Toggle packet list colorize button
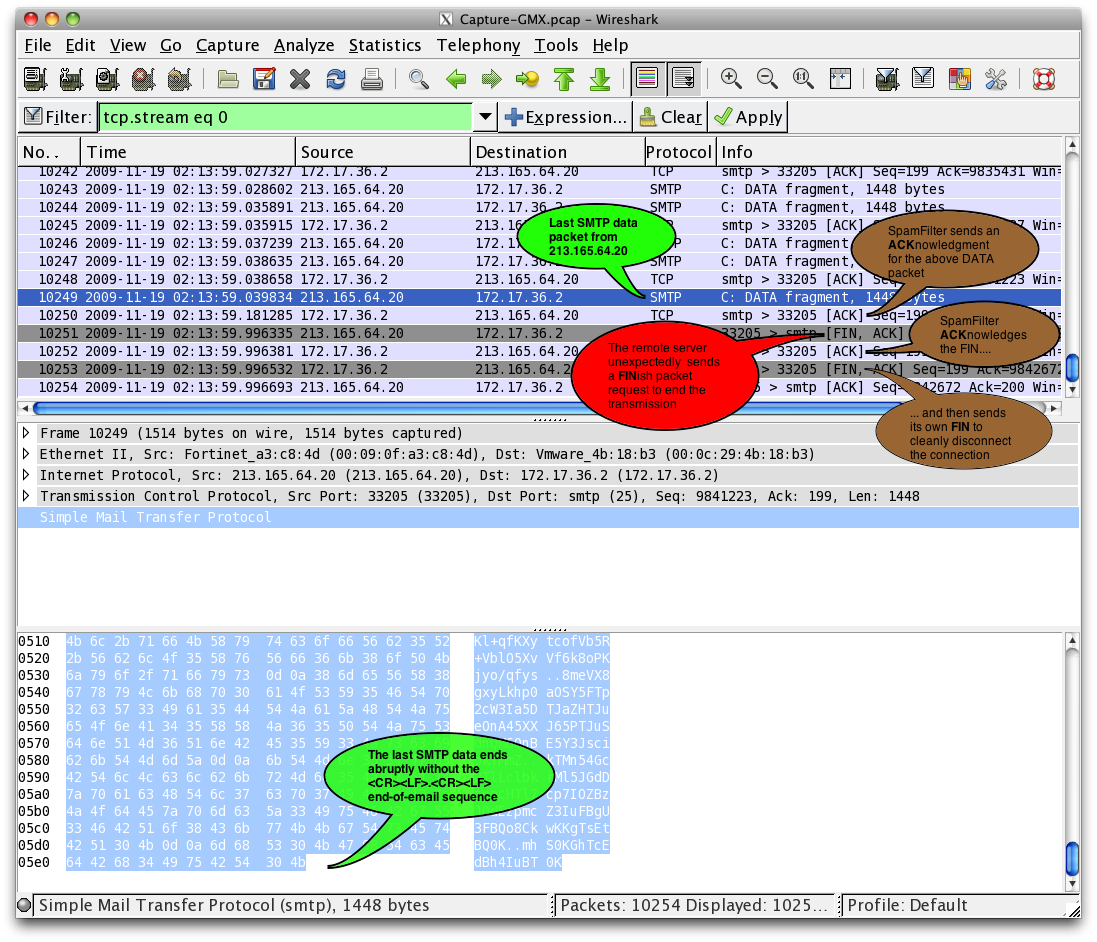Image resolution: width=1097 pixels, height=942 pixels. pos(647,79)
